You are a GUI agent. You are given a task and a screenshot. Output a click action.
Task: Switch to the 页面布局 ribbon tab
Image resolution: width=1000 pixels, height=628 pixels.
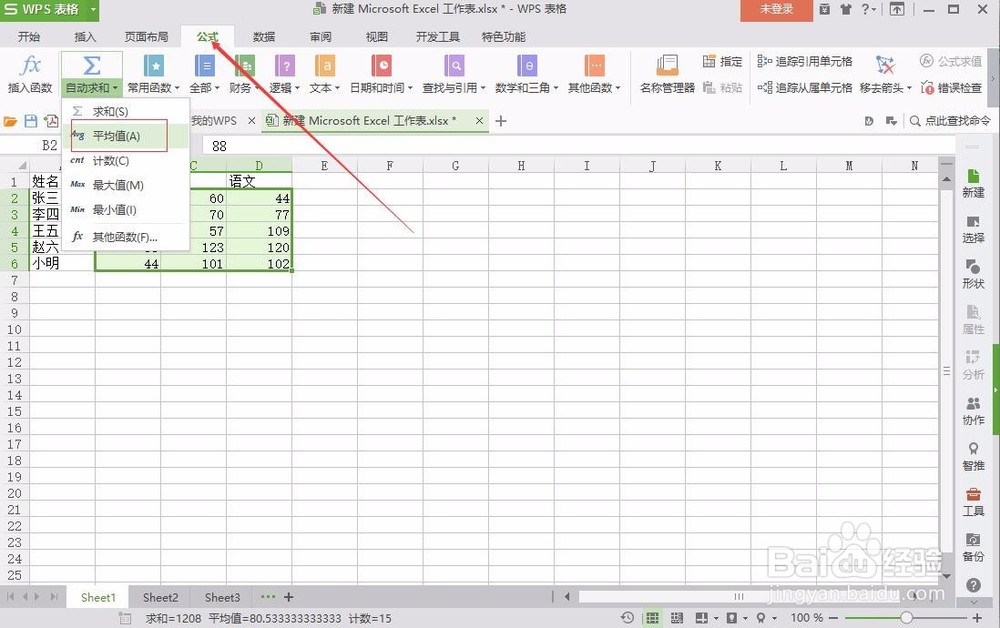click(x=146, y=36)
